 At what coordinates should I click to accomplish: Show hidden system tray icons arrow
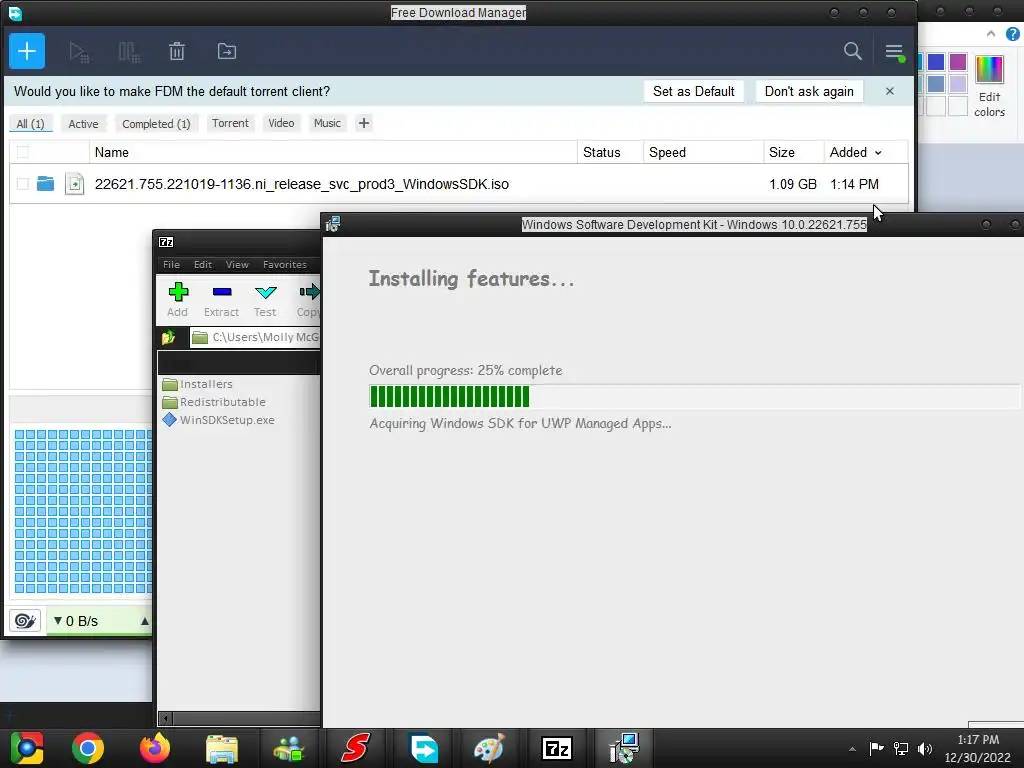(852, 749)
